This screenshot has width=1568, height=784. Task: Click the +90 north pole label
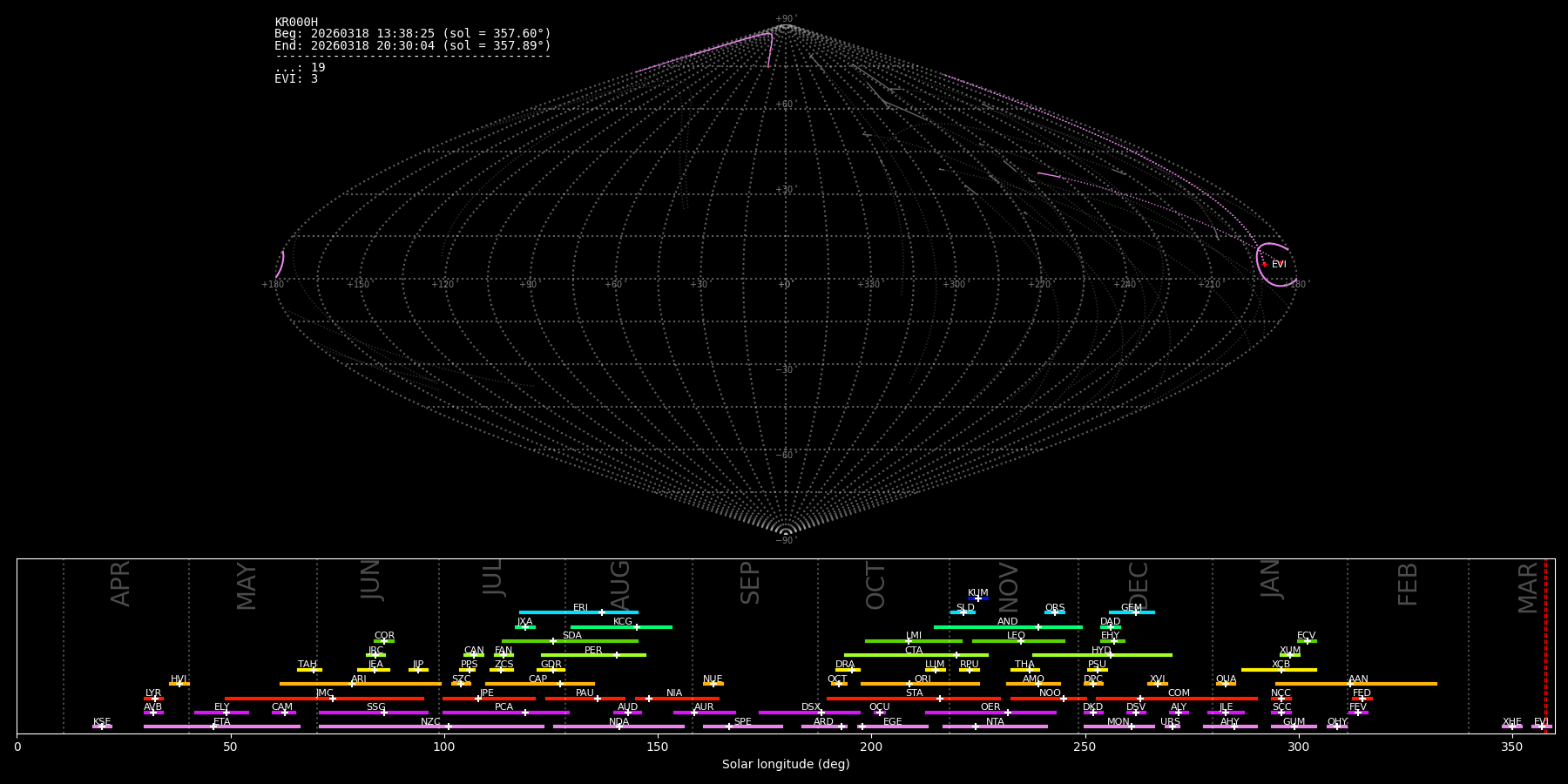coord(785,18)
